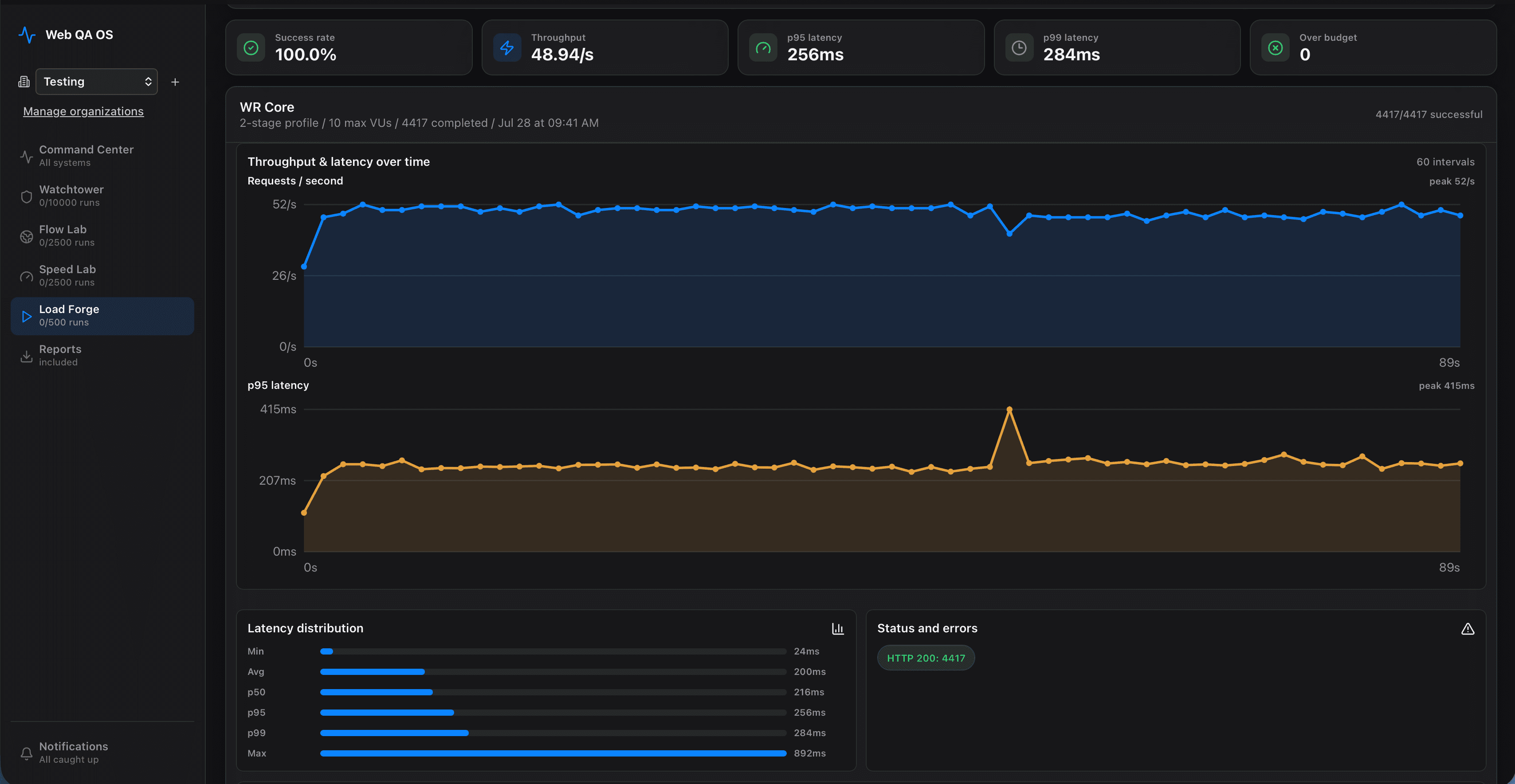Select Load Forge in sidebar

(102, 316)
